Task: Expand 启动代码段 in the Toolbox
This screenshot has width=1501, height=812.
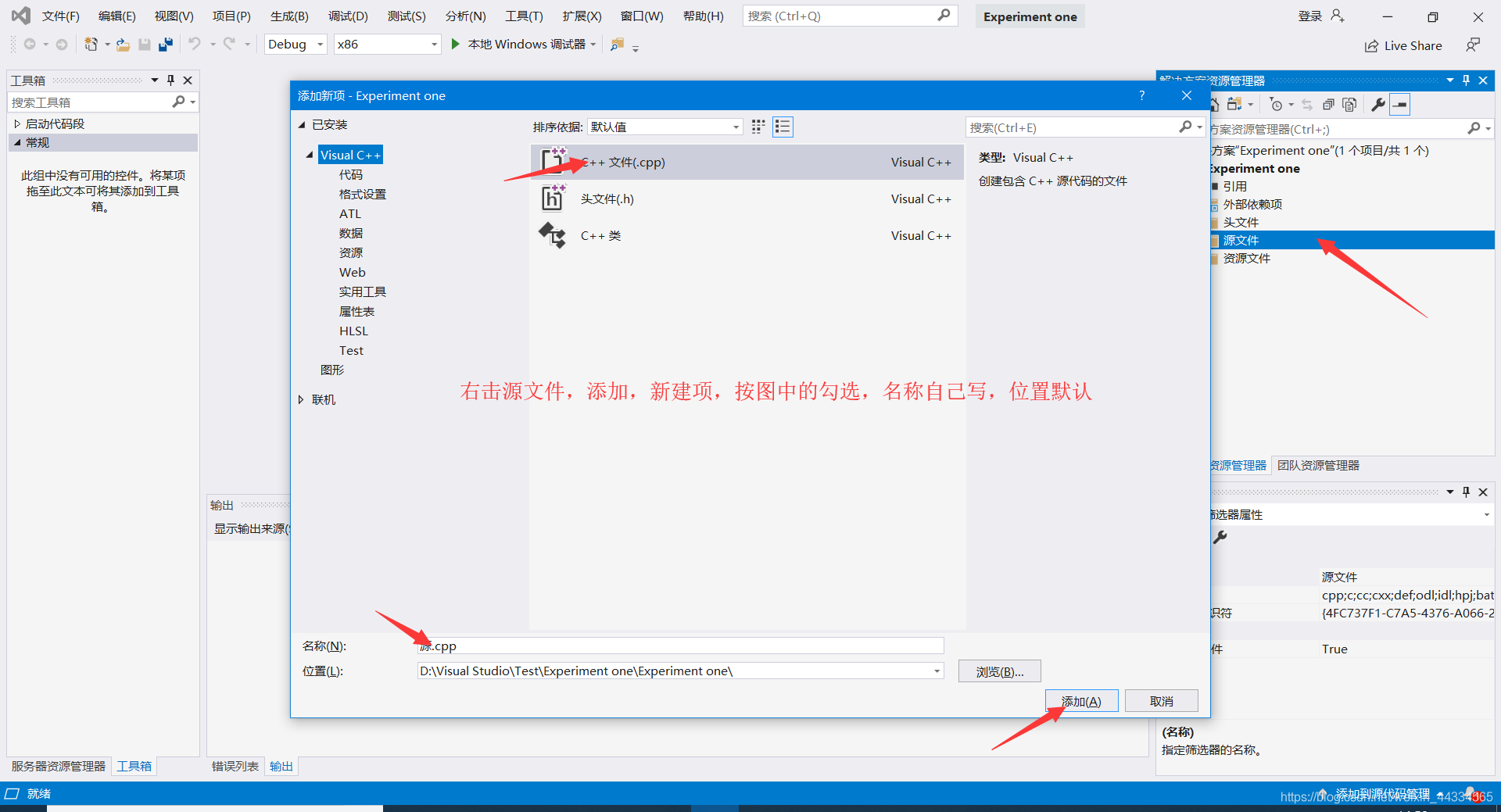Action: [x=16, y=123]
